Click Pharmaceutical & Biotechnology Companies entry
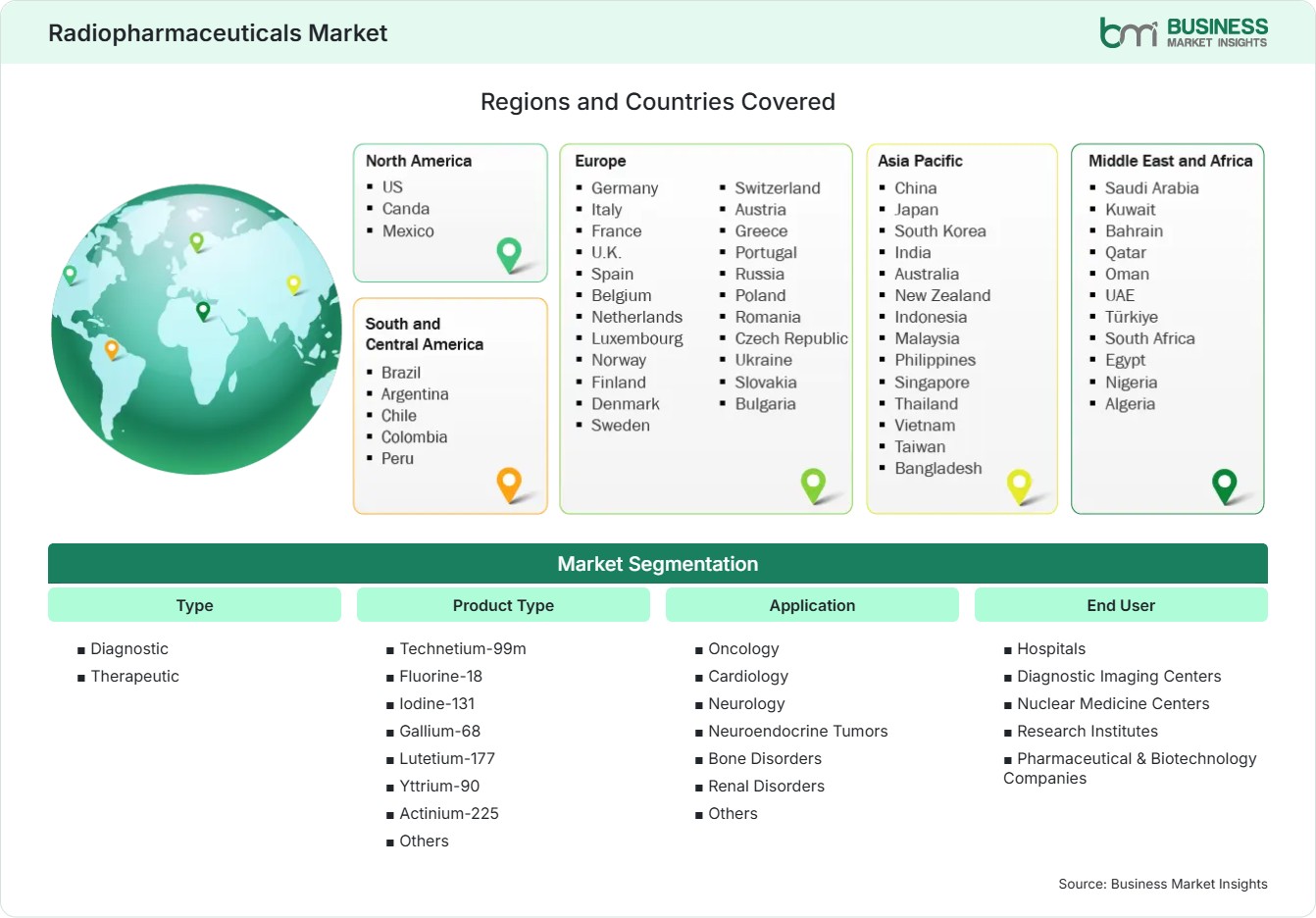Screen dimensions: 1316x918 (x=1130, y=769)
